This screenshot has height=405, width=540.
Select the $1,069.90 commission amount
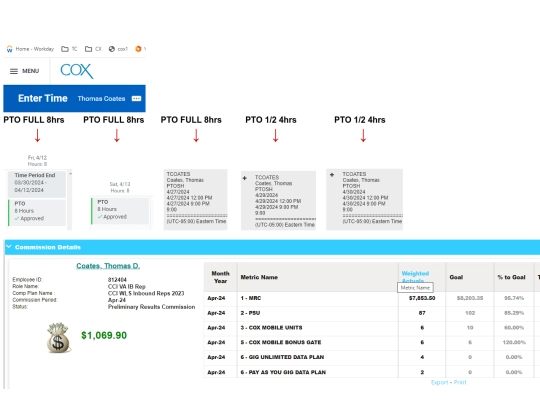tap(104, 335)
